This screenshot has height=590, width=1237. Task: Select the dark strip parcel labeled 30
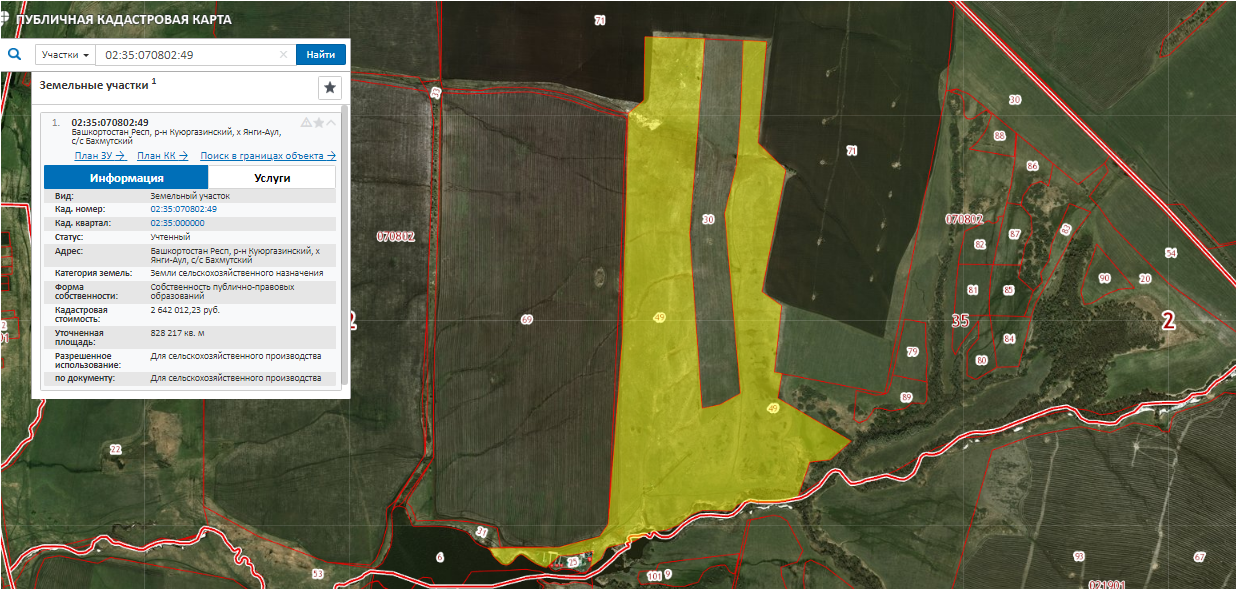click(709, 219)
